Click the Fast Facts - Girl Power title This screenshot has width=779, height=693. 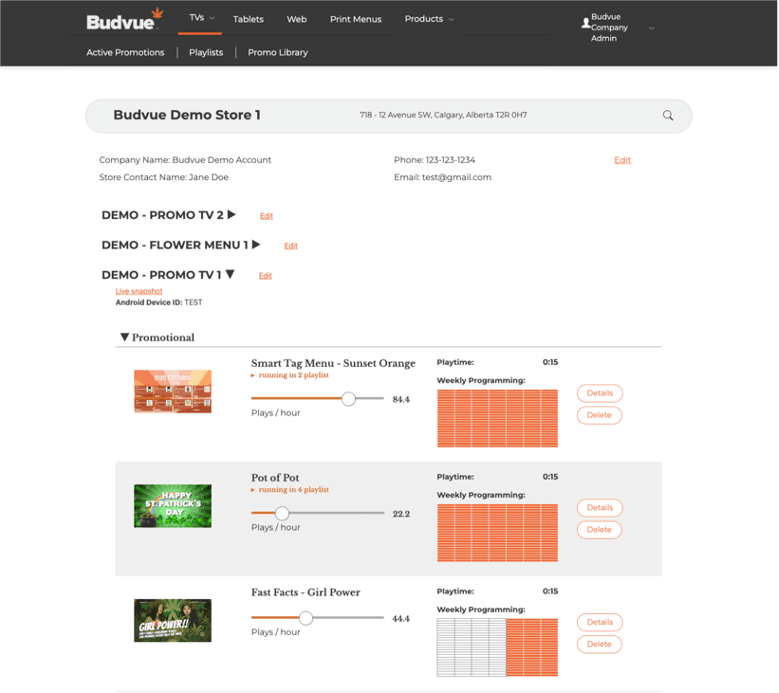click(x=306, y=592)
